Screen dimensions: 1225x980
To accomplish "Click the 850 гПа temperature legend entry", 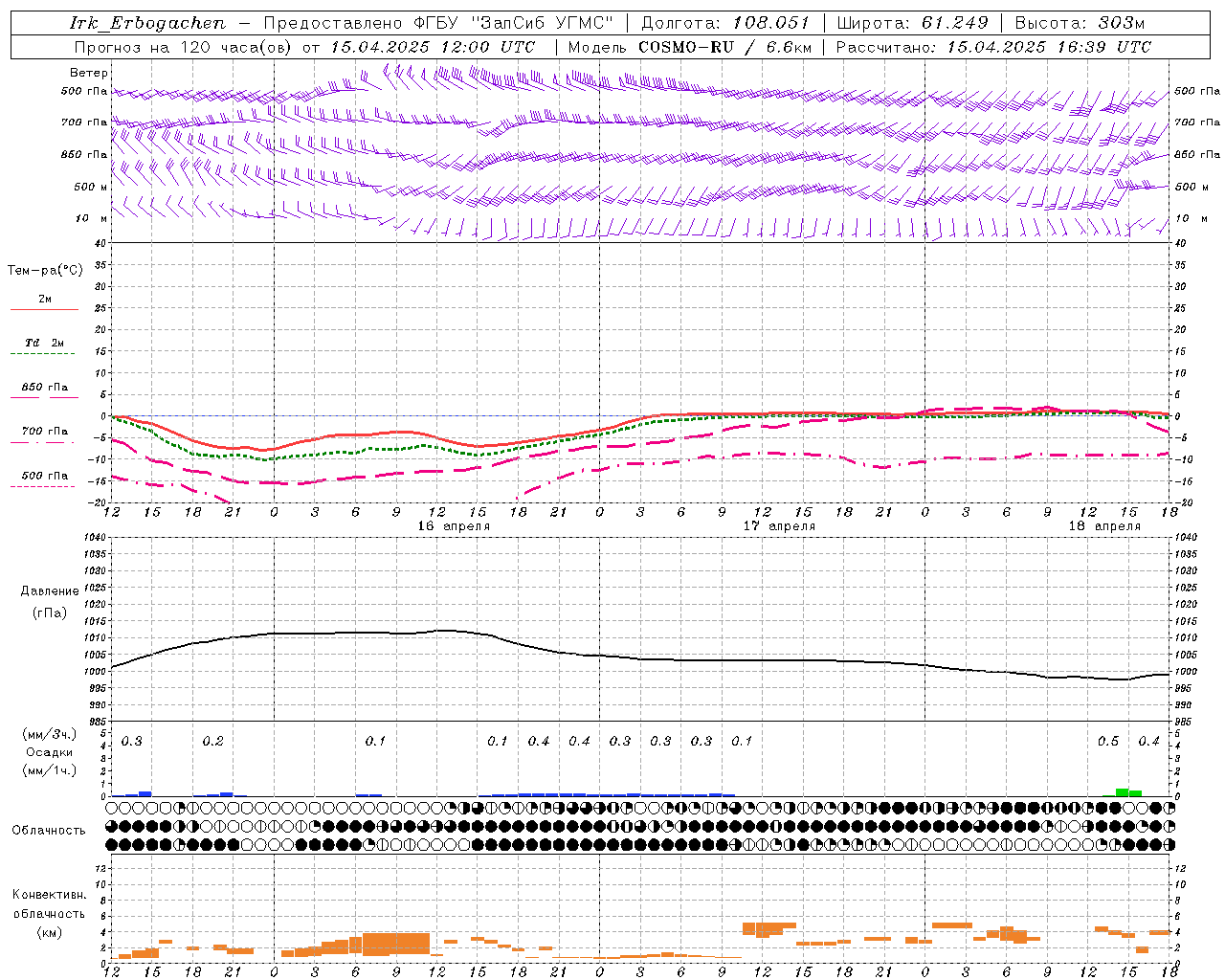I will pos(45,388).
